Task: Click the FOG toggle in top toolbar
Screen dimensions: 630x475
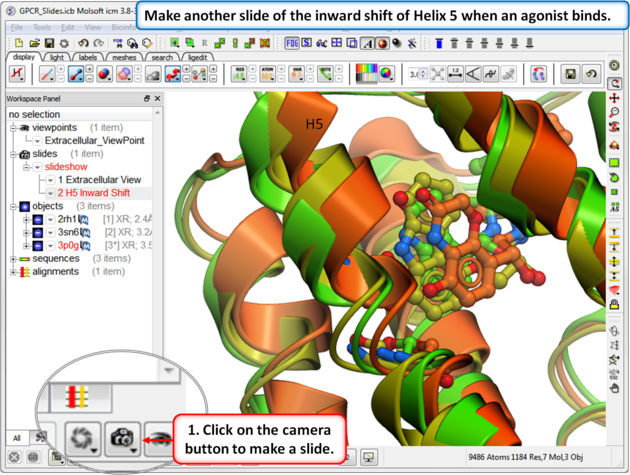Action: click(291, 43)
